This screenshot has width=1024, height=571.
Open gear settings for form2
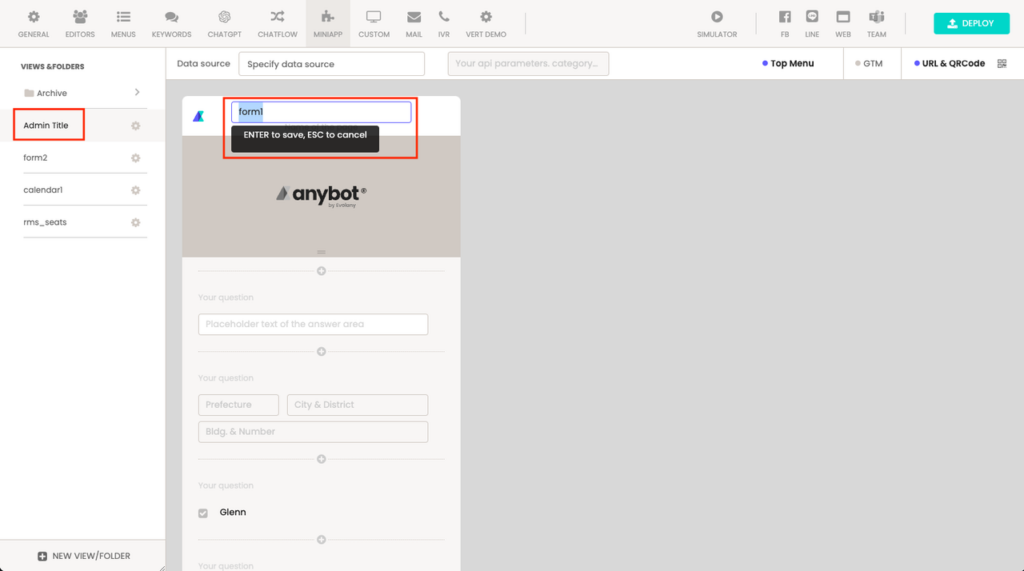(x=136, y=158)
